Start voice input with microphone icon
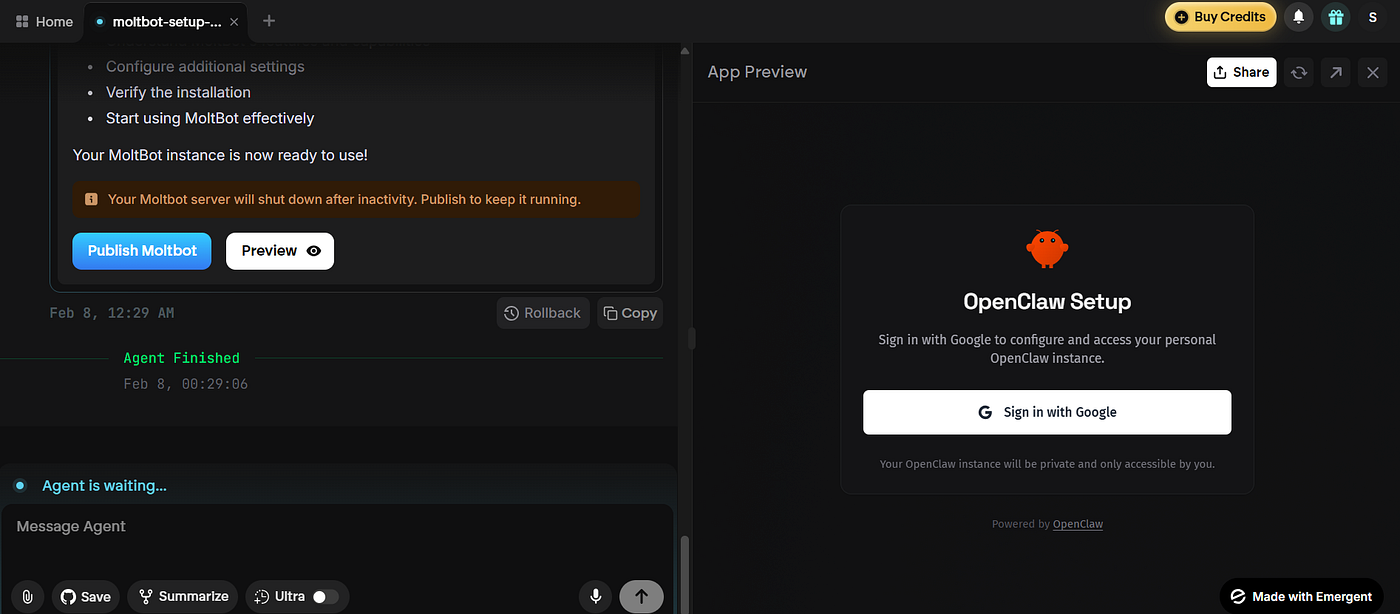The height and width of the screenshot is (614, 1400). [596, 596]
